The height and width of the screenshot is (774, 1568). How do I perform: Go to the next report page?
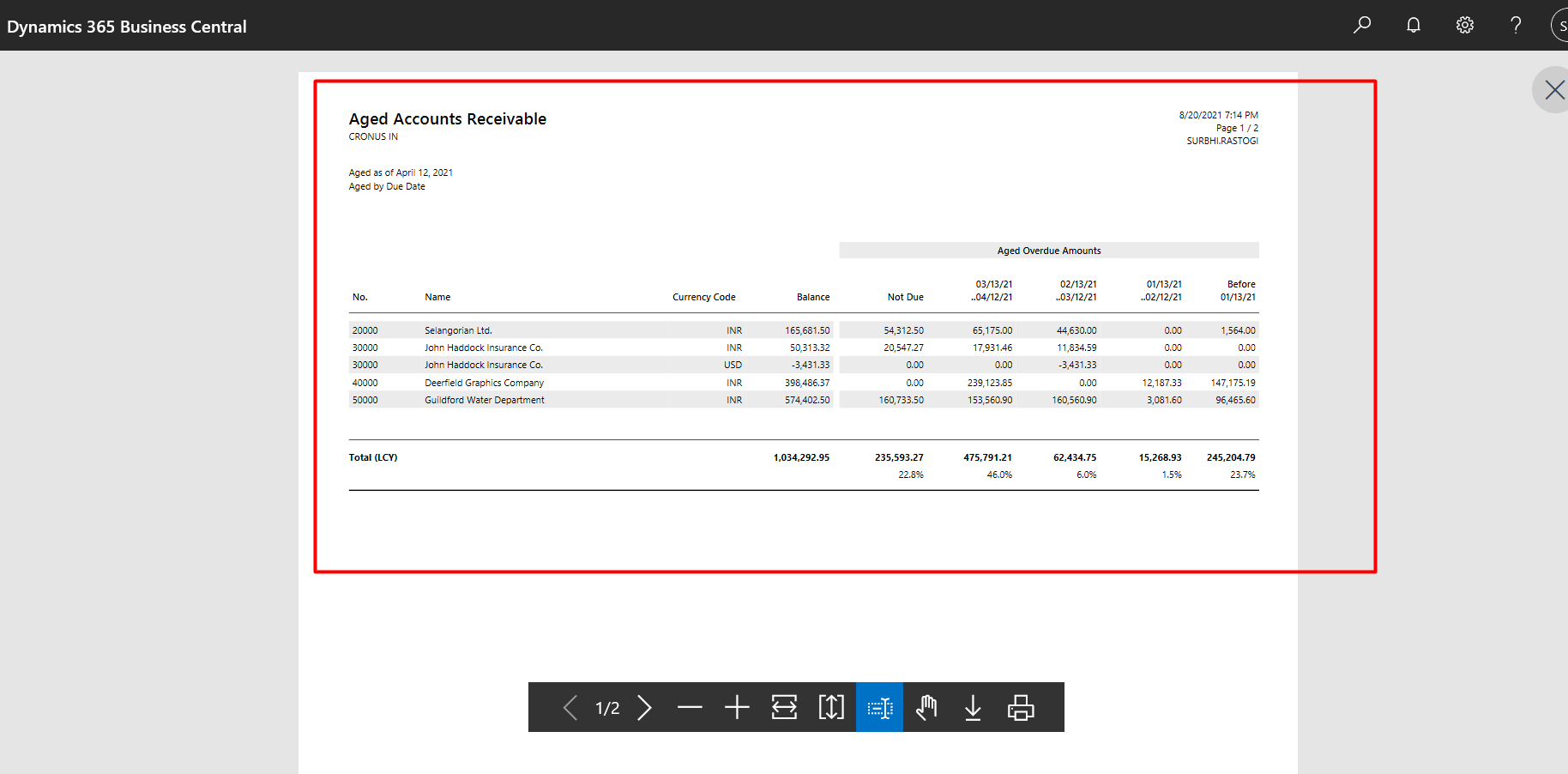[644, 707]
